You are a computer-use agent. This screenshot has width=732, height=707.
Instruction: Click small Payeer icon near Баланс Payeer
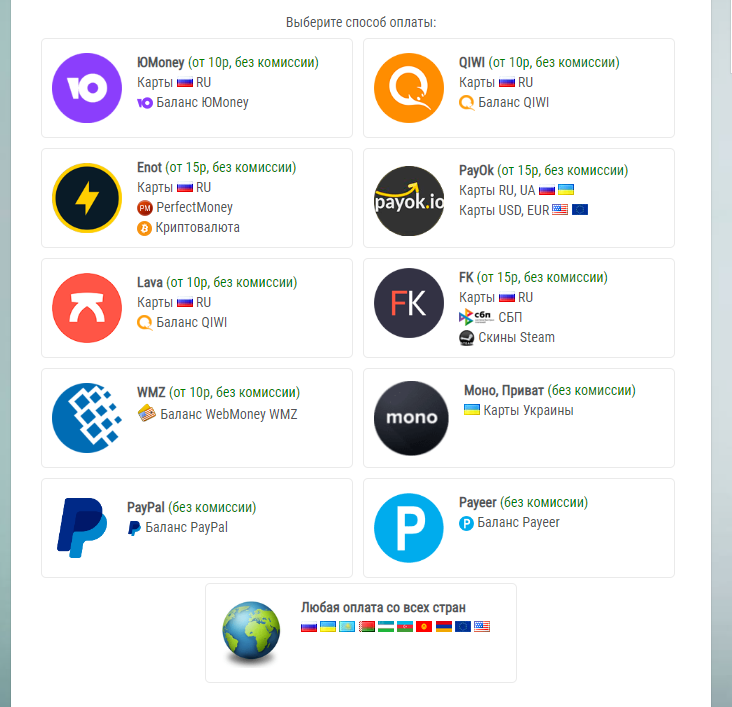(x=466, y=523)
